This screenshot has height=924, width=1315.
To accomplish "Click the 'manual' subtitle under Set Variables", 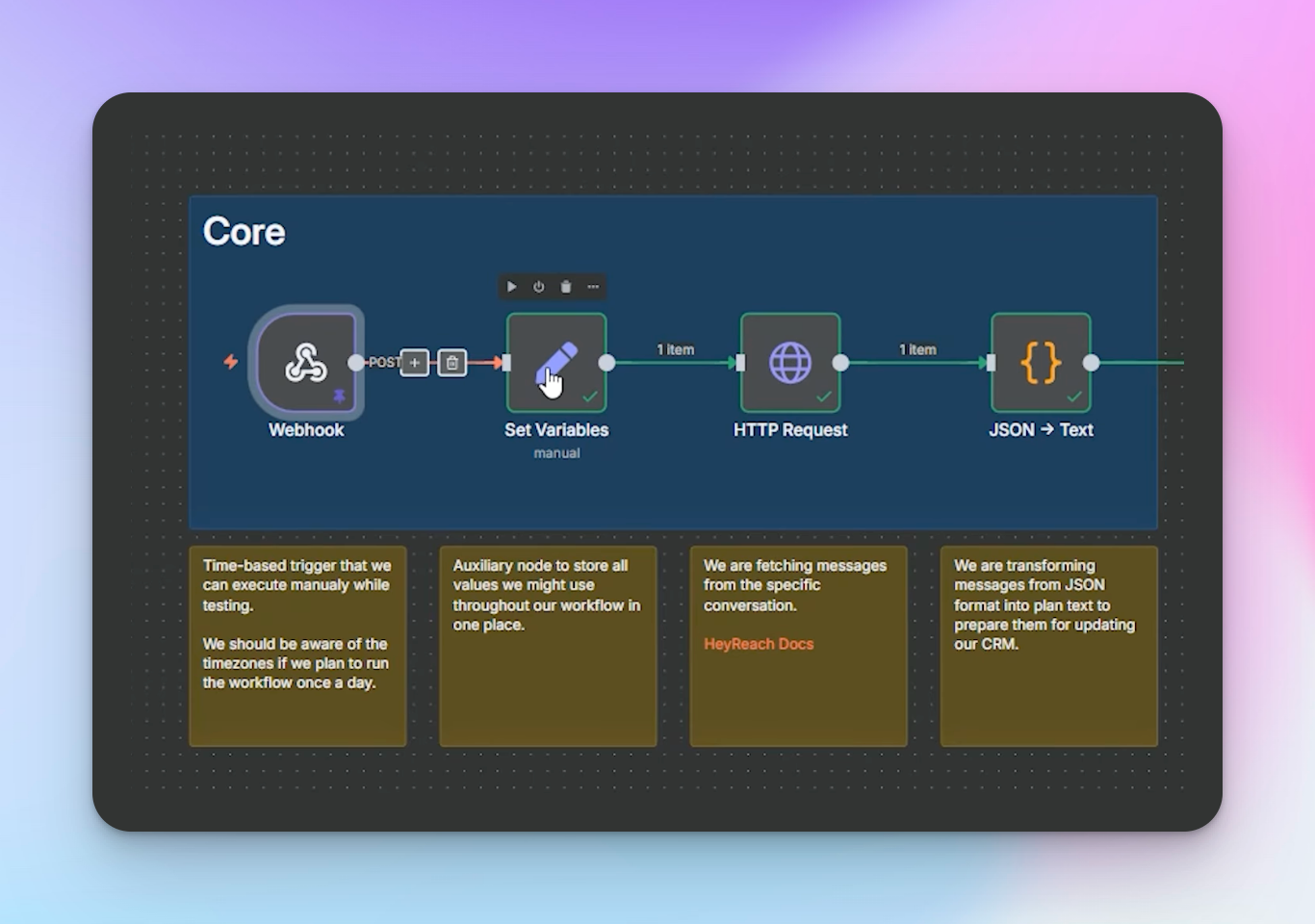I will pyautogui.click(x=556, y=453).
